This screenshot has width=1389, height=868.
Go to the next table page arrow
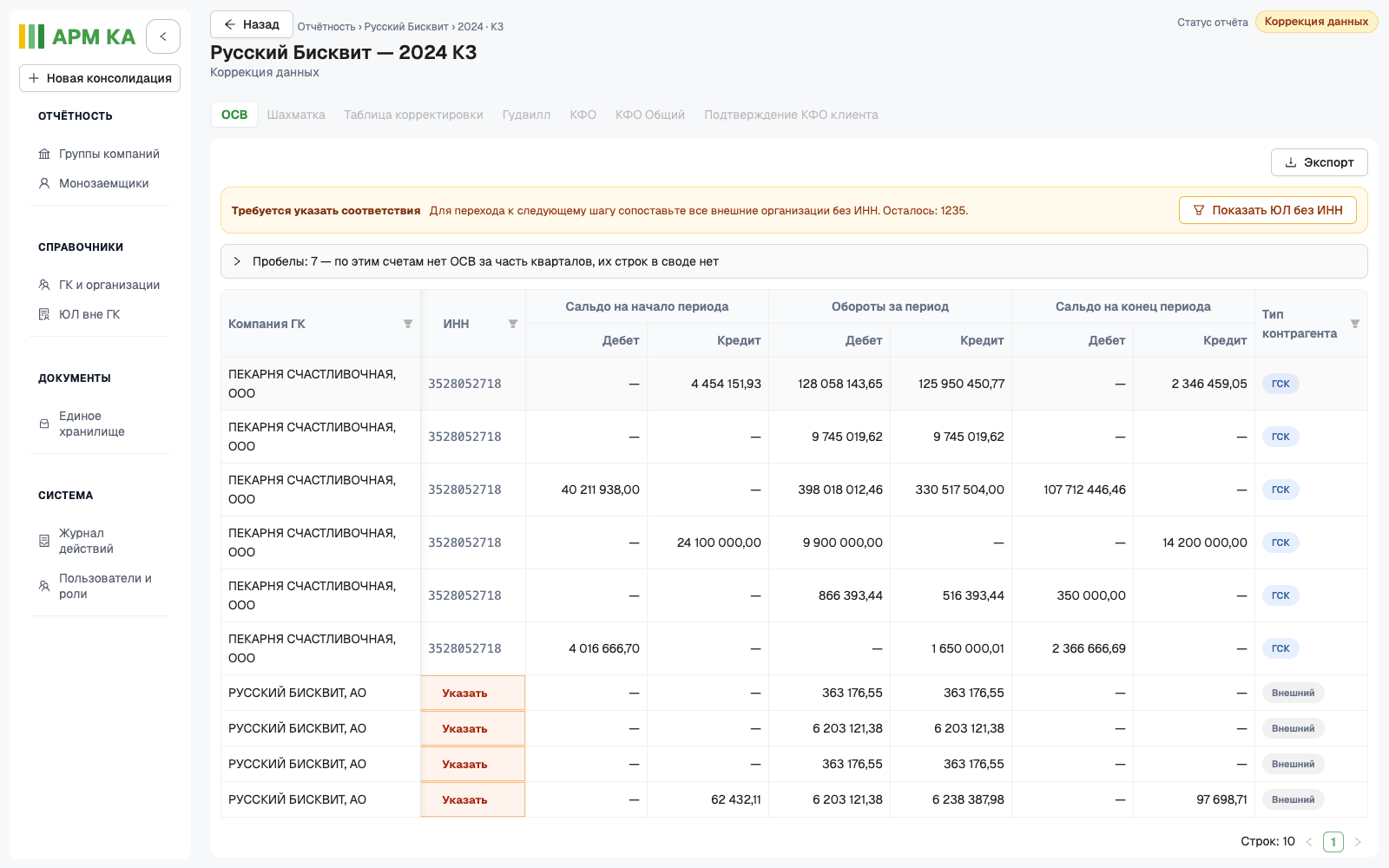pos(1358,842)
